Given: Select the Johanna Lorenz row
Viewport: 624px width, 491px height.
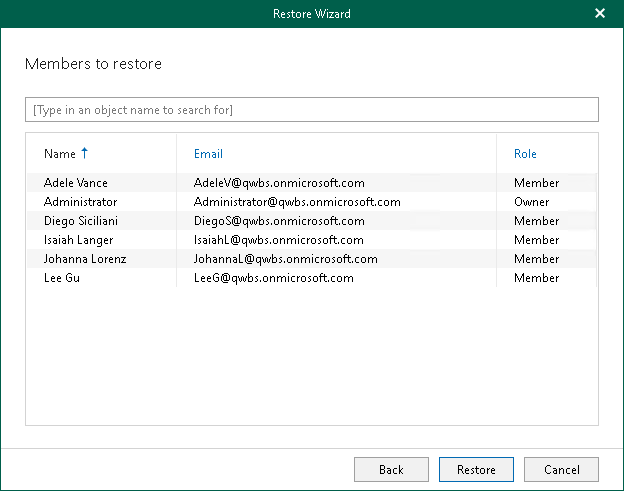Looking at the screenshot, I should click(x=85, y=259).
